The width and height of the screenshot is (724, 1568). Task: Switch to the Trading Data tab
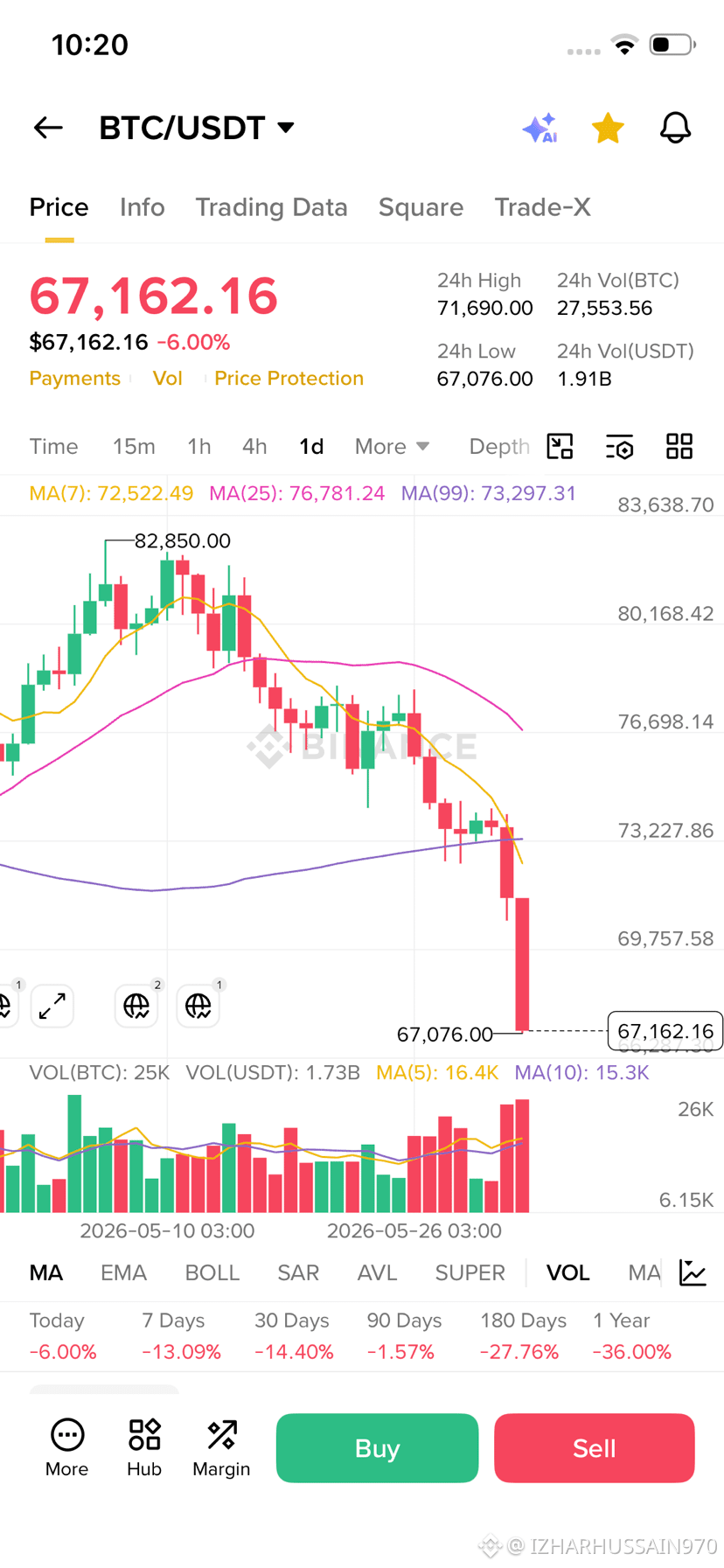(x=271, y=207)
